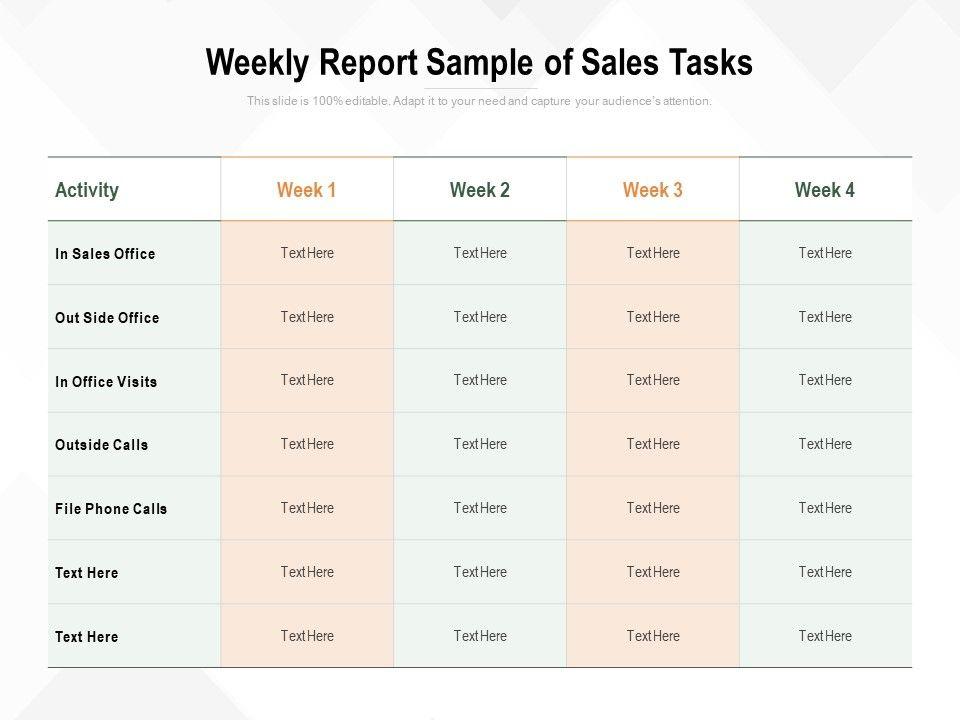Click the Week 3 cell for In Office Visits

coord(653,380)
